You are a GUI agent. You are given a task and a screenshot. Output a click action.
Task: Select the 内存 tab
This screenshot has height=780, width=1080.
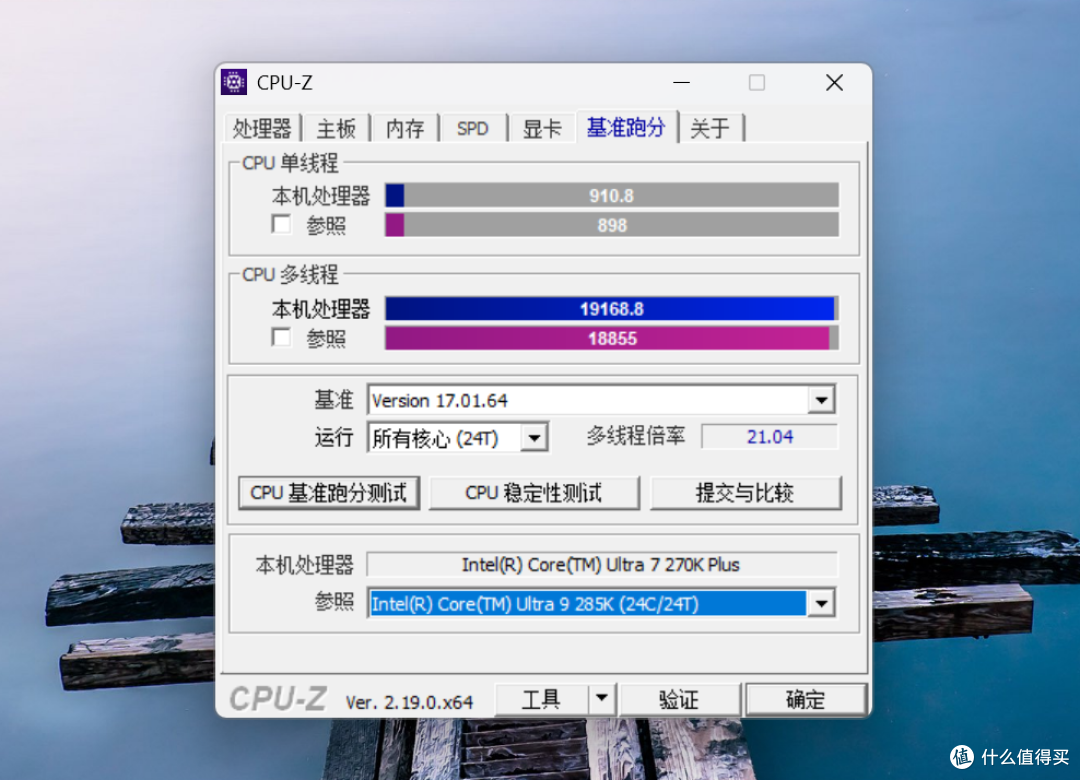click(x=405, y=128)
